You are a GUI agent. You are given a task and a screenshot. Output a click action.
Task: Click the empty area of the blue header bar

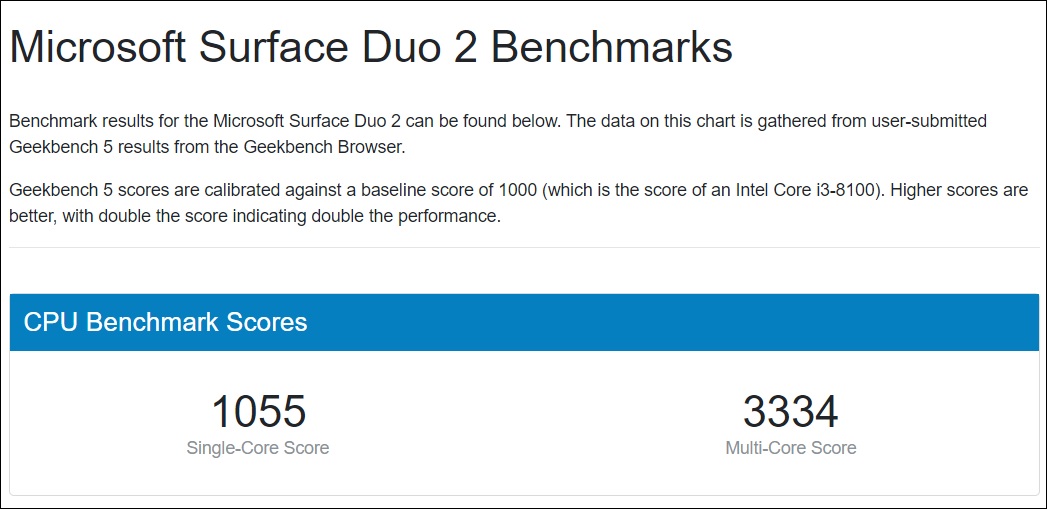click(668, 322)
